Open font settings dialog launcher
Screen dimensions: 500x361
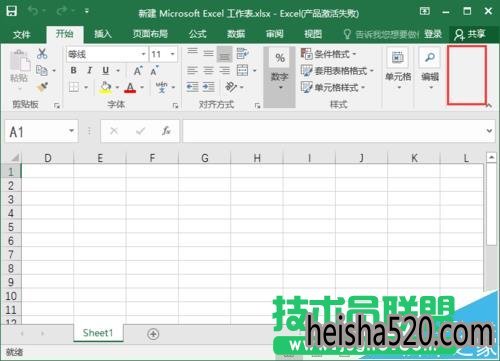(175, 106)
